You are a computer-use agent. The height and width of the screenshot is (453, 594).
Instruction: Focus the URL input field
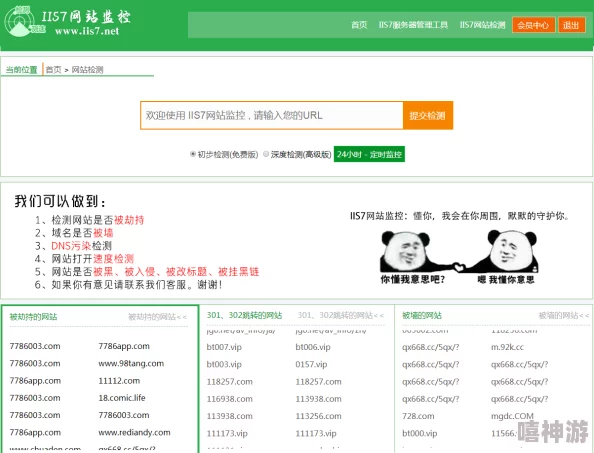272,116
